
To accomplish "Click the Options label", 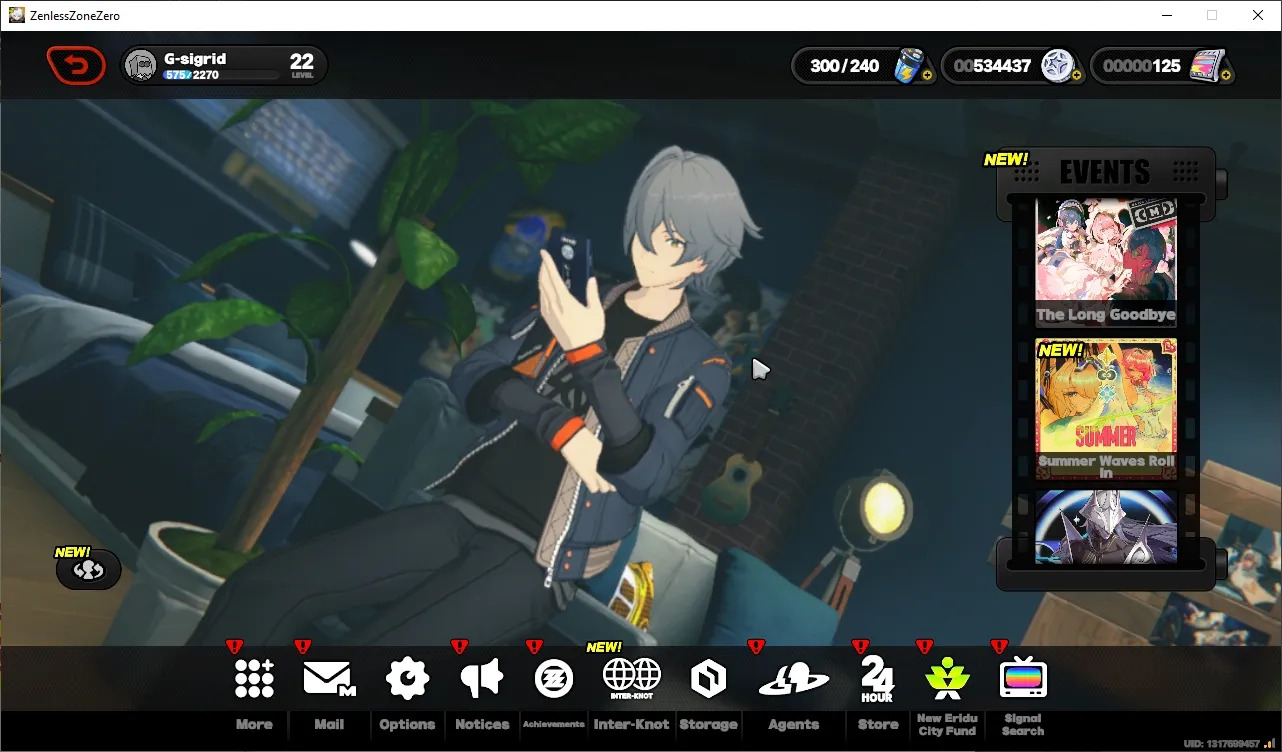I will click(407, 724).
